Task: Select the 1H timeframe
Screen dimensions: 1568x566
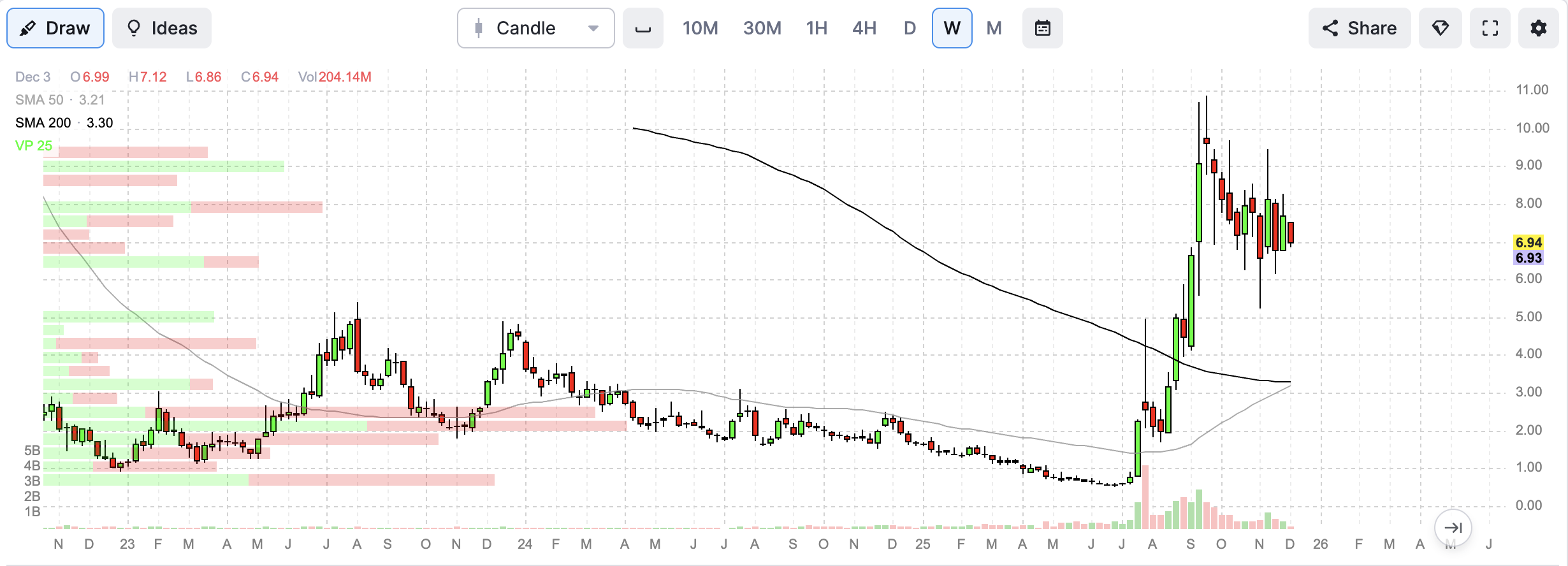Action: pyautogui.click(x=817, y=28)
